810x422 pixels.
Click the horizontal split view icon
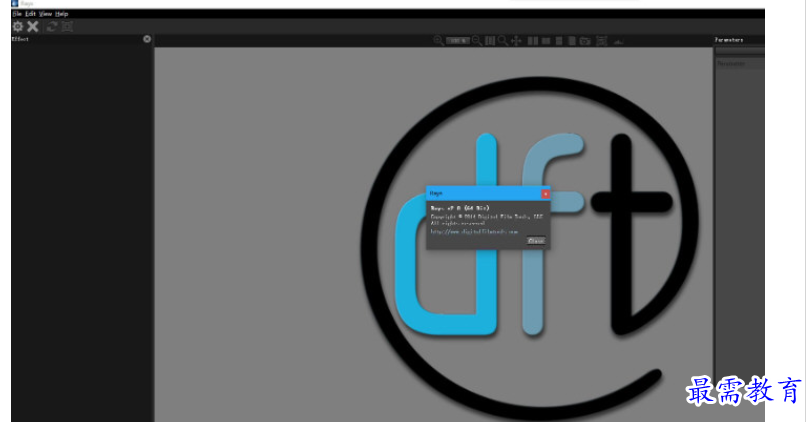tap(559, 40)
